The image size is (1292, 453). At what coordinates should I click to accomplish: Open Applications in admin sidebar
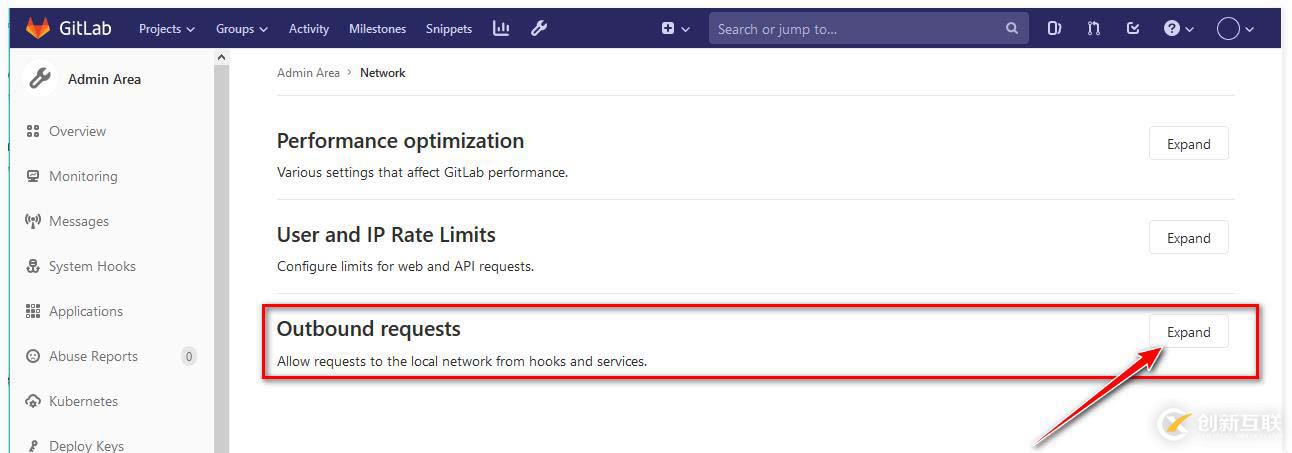(x=86, y=311)
